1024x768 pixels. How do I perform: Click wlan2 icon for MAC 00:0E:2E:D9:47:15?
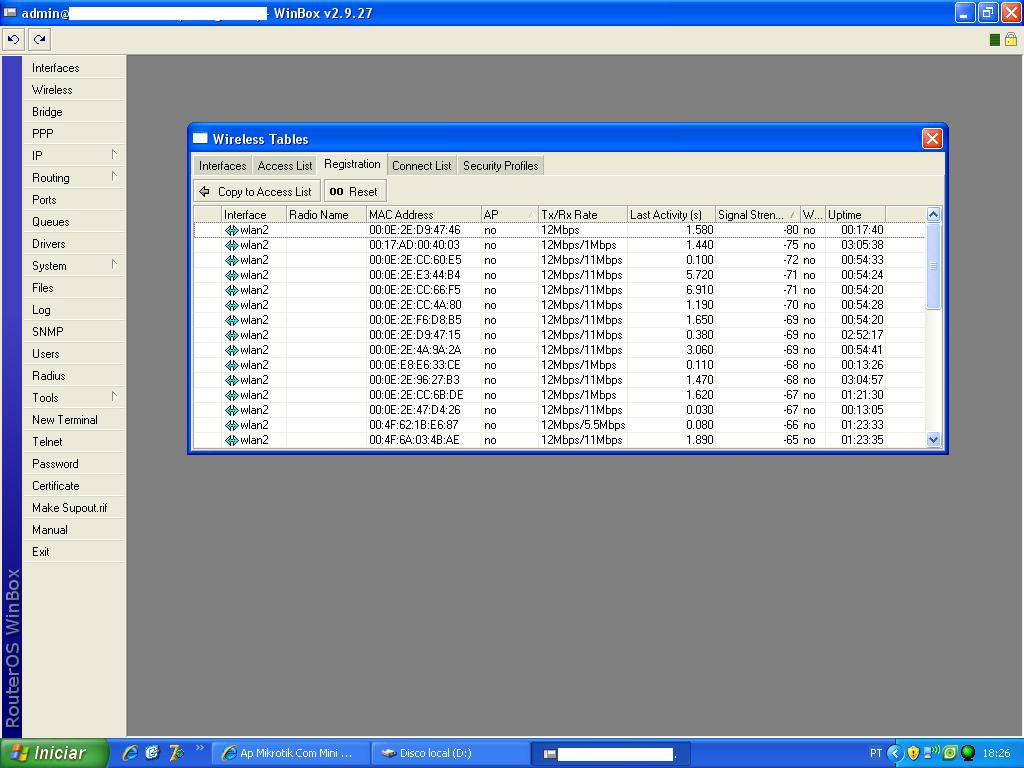click(231, 335)
